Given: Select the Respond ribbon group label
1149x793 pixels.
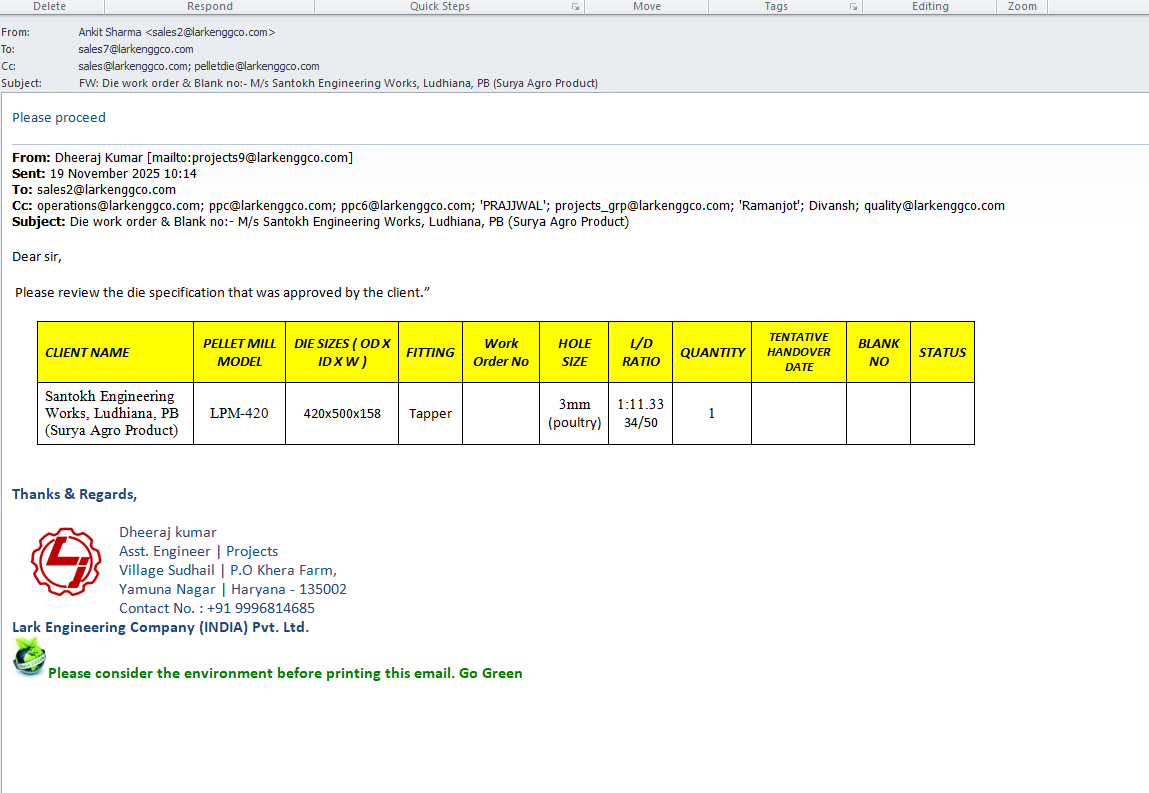Looking at the screenshot, I should tap(210, 6).
